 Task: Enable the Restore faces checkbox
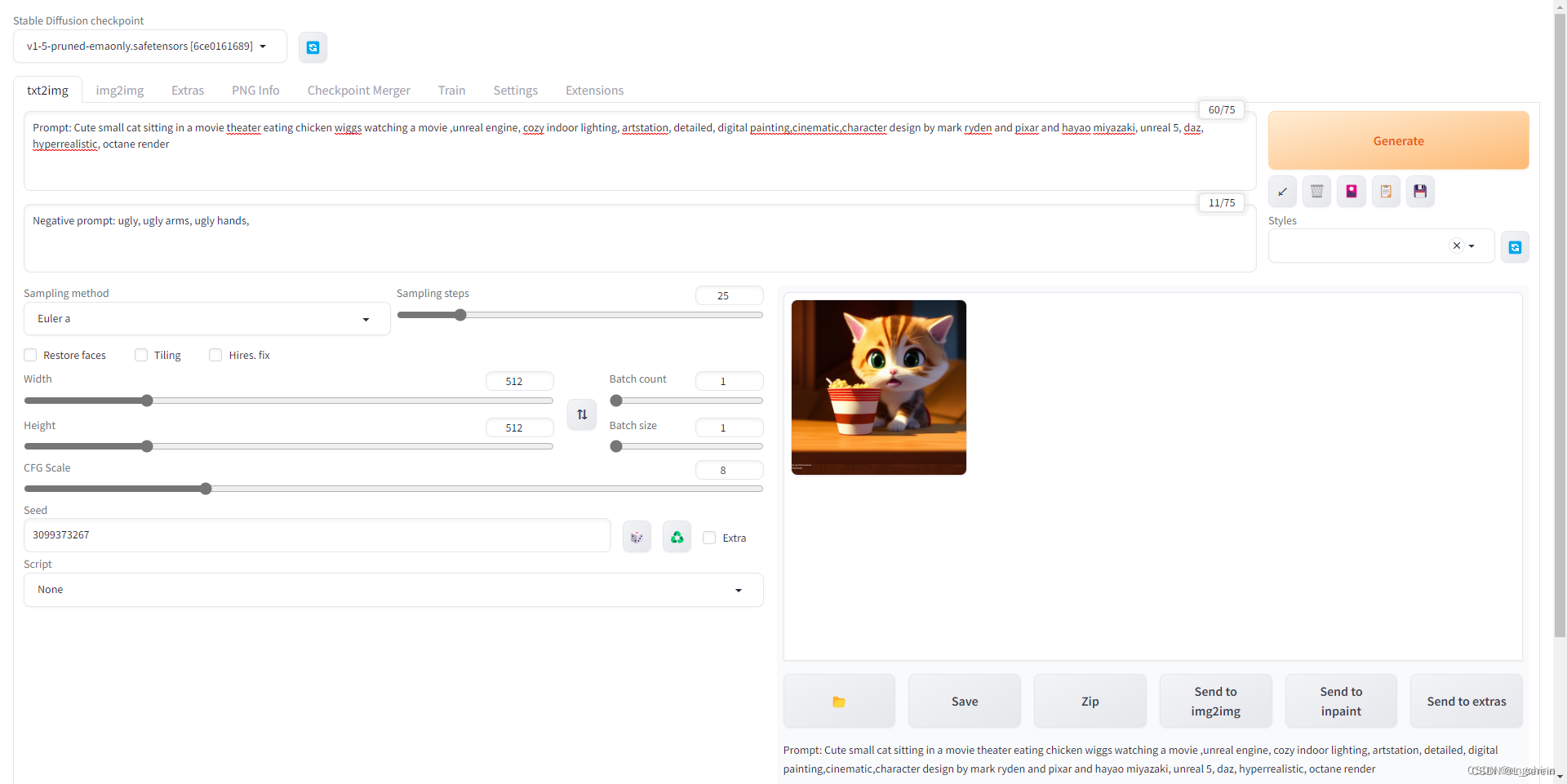30,355
